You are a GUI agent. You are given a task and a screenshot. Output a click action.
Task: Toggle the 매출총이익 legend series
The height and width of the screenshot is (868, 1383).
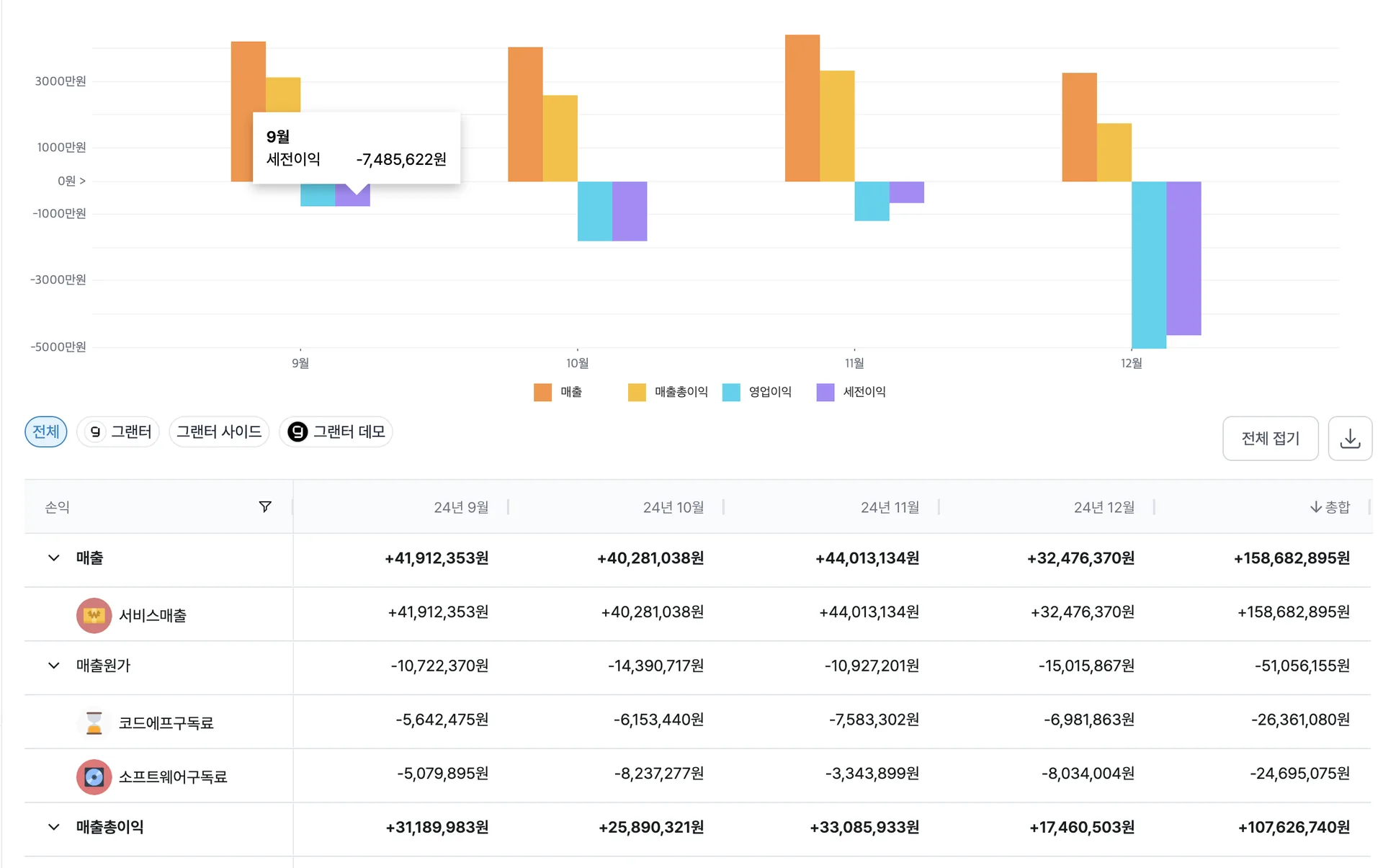click(x=668, y=392)
